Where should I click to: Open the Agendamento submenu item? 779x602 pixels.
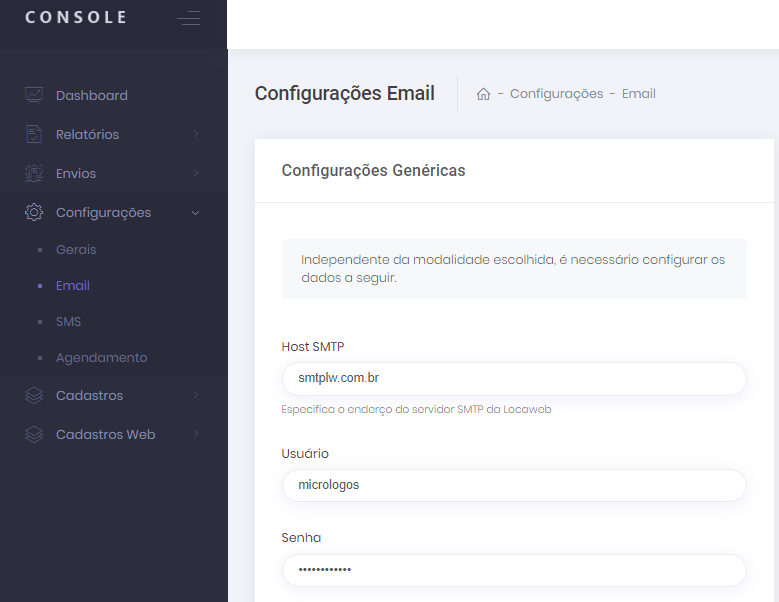101,357
